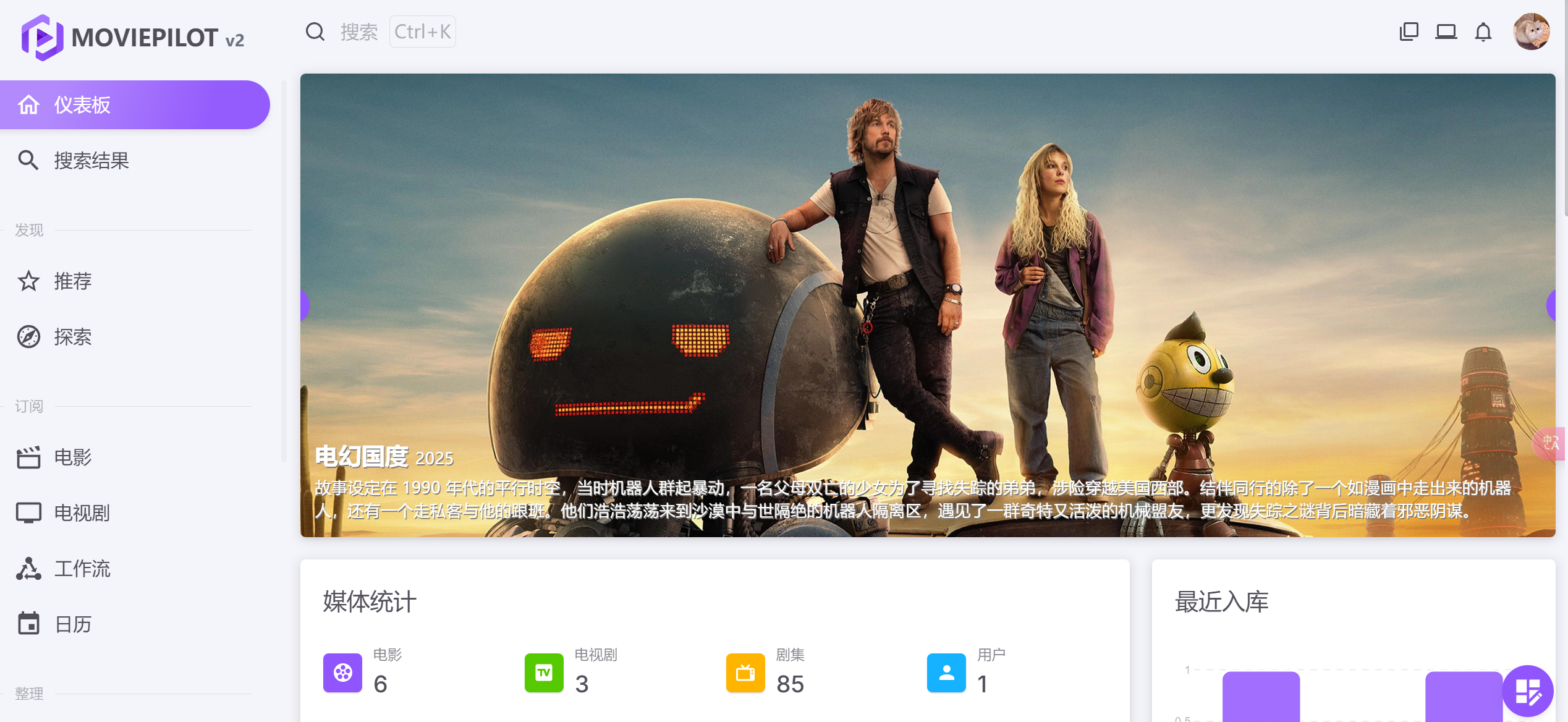The width and height of the screenshot is (1568, 722).
Task: Click the home icon beside 仪表板
Action: (28, 105)
